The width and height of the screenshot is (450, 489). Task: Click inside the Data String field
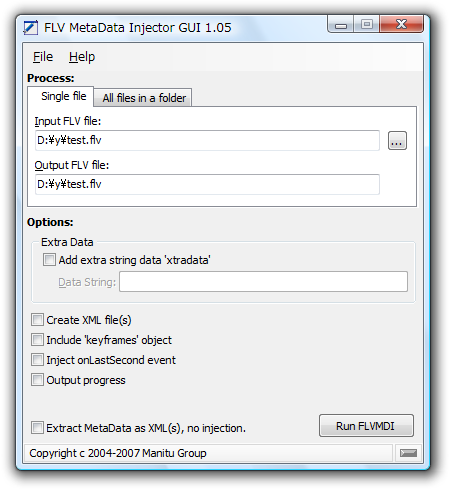(x=263, y=282)
